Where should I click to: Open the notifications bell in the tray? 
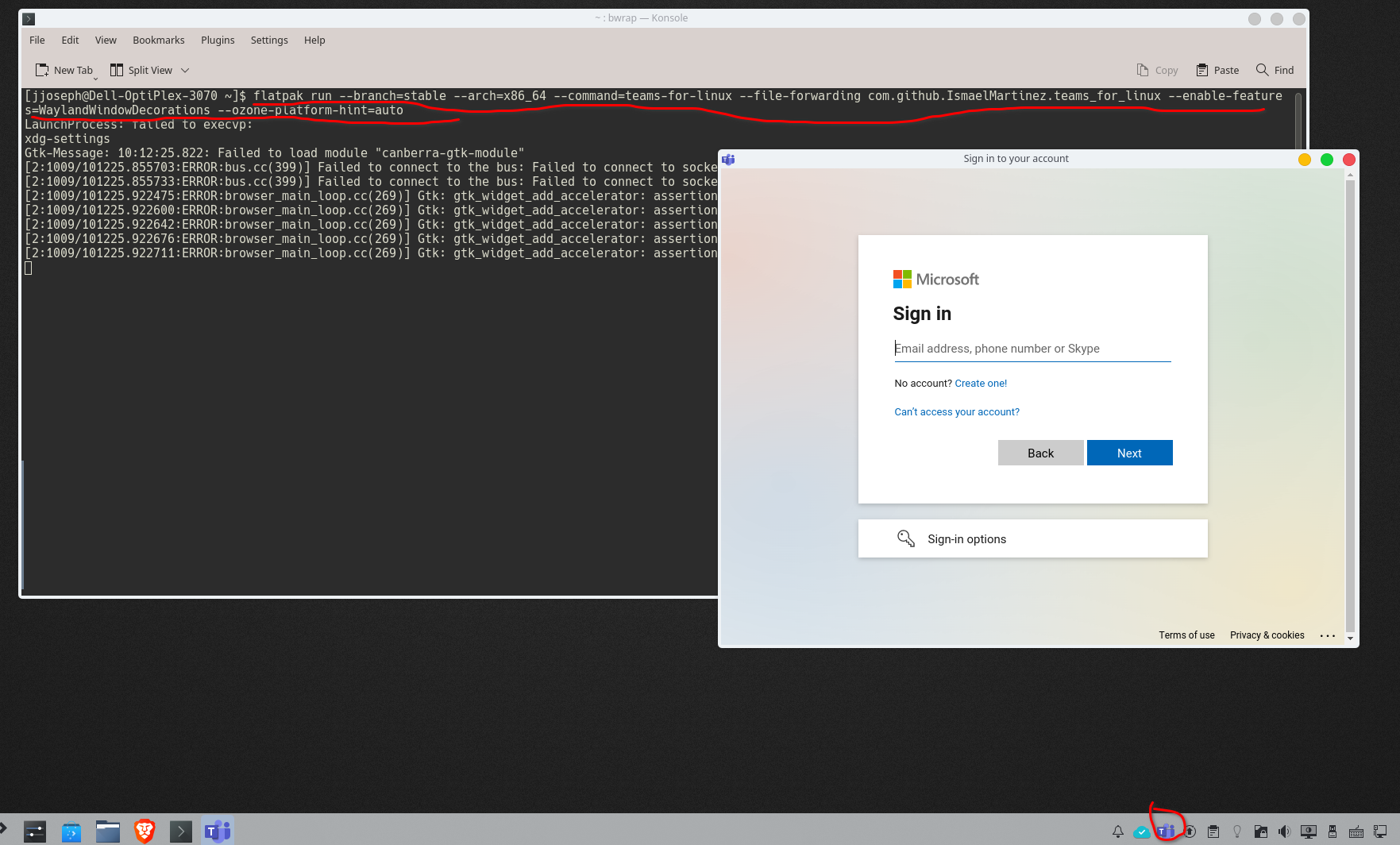[1117, 831]
